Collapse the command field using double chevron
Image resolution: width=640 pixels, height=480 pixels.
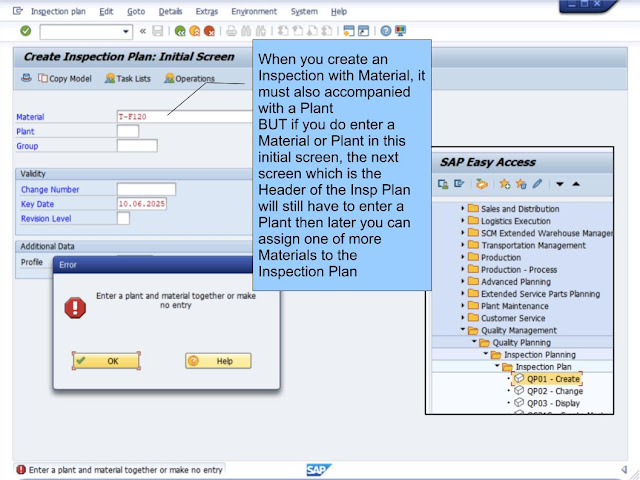pyautogui.click(x=142, y=31)
